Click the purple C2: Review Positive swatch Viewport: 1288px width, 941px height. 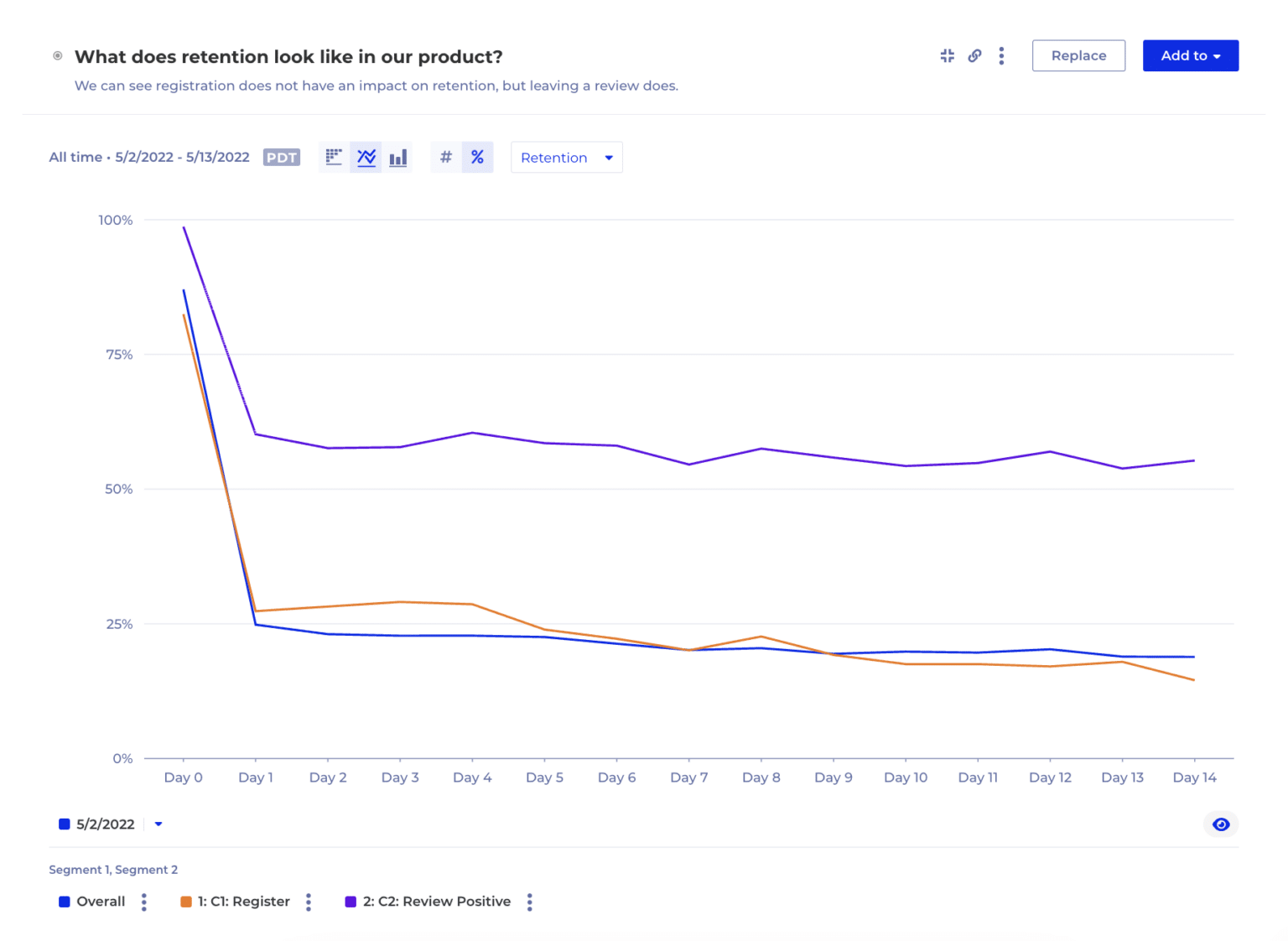(x=351, y=902)
